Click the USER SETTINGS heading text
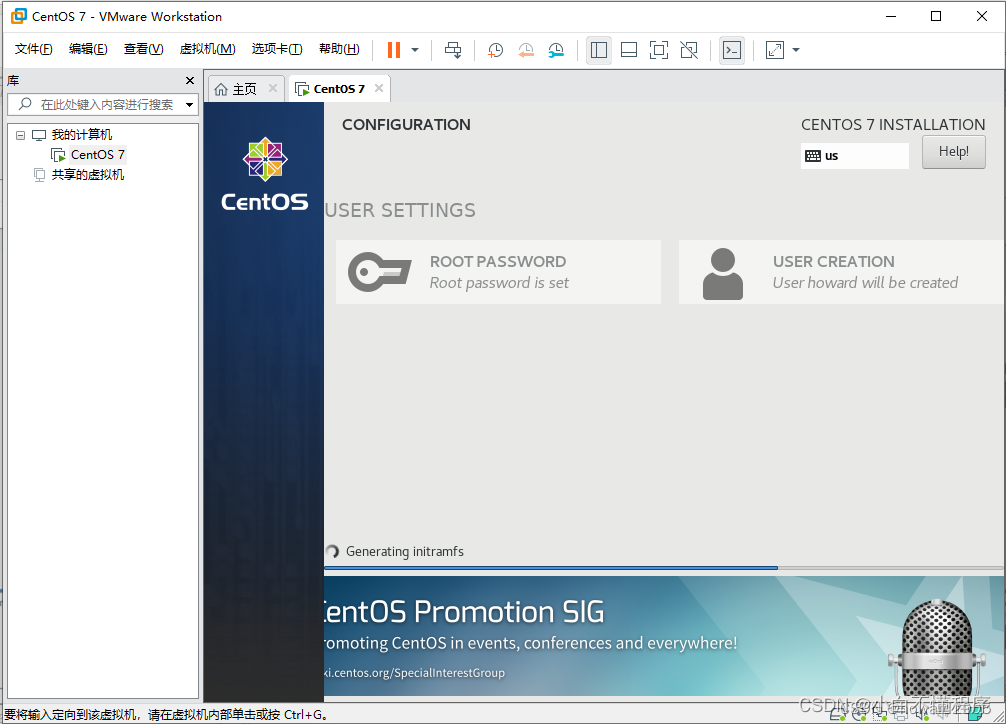This screenshot has height=724, width=1006. coord(400,210)
